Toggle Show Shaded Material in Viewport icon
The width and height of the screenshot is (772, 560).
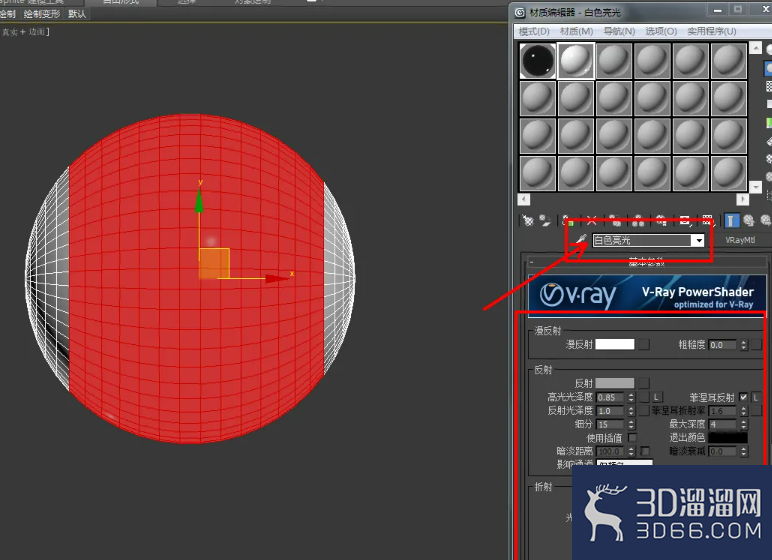point(708,220)
